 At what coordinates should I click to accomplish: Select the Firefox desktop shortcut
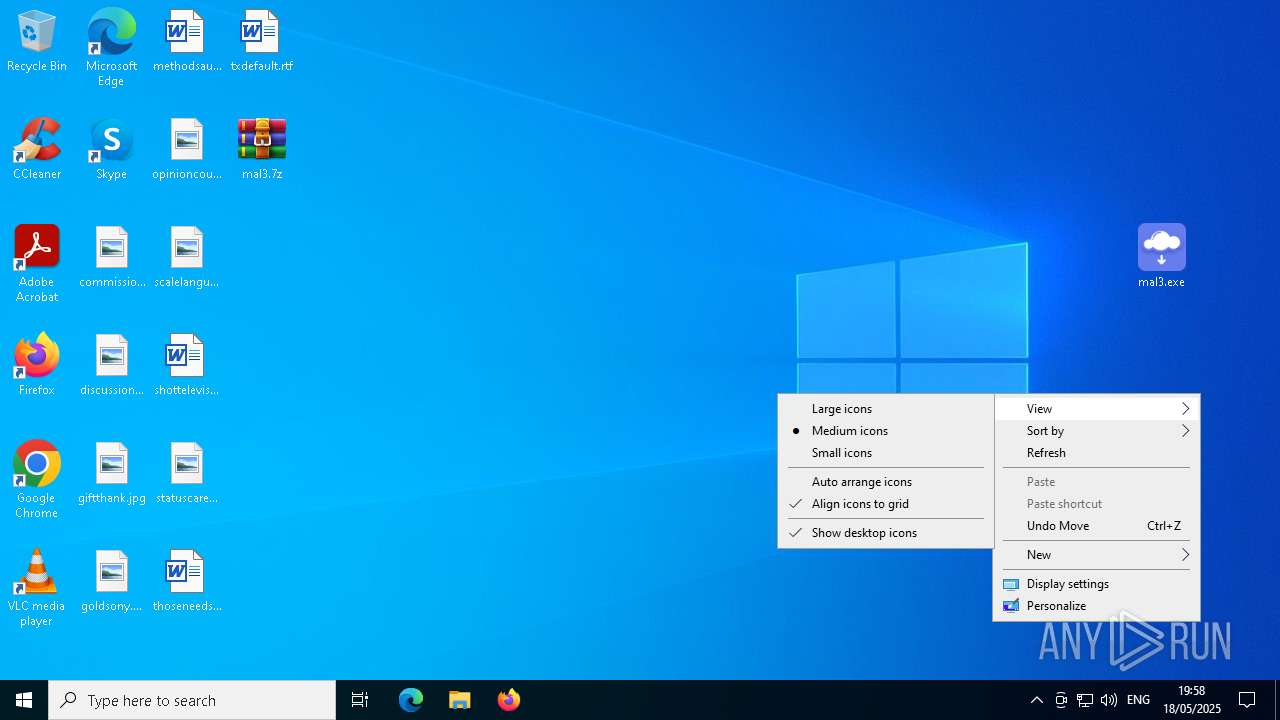pos(37,366)
